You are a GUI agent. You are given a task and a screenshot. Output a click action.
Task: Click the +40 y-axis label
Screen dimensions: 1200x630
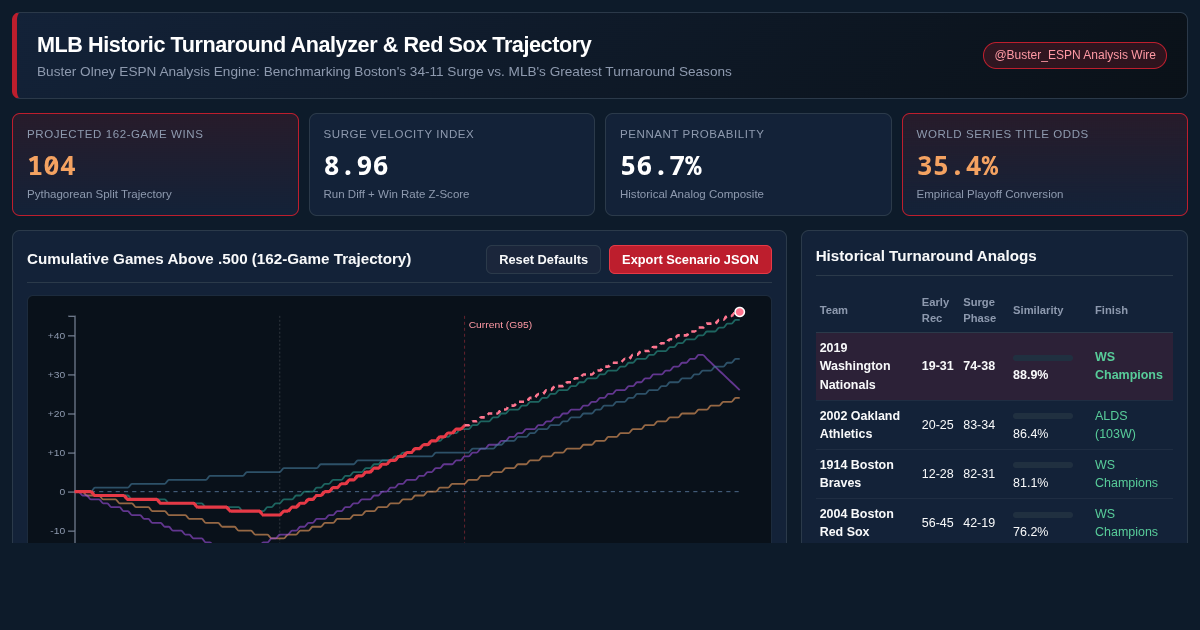pyautogui.click(x=56, y=336)
